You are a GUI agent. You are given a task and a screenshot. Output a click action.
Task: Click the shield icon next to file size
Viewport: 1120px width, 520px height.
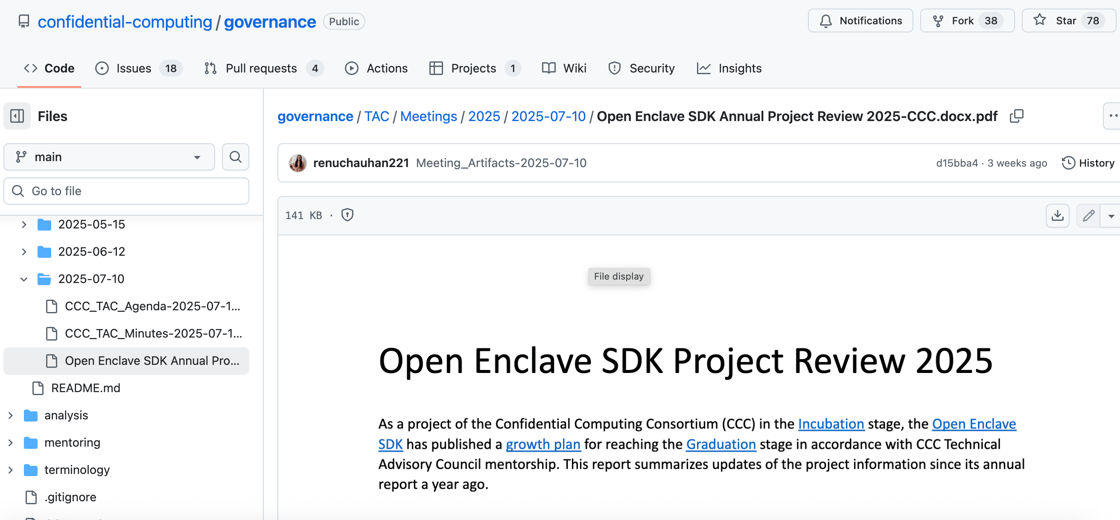tap(347, 215)
